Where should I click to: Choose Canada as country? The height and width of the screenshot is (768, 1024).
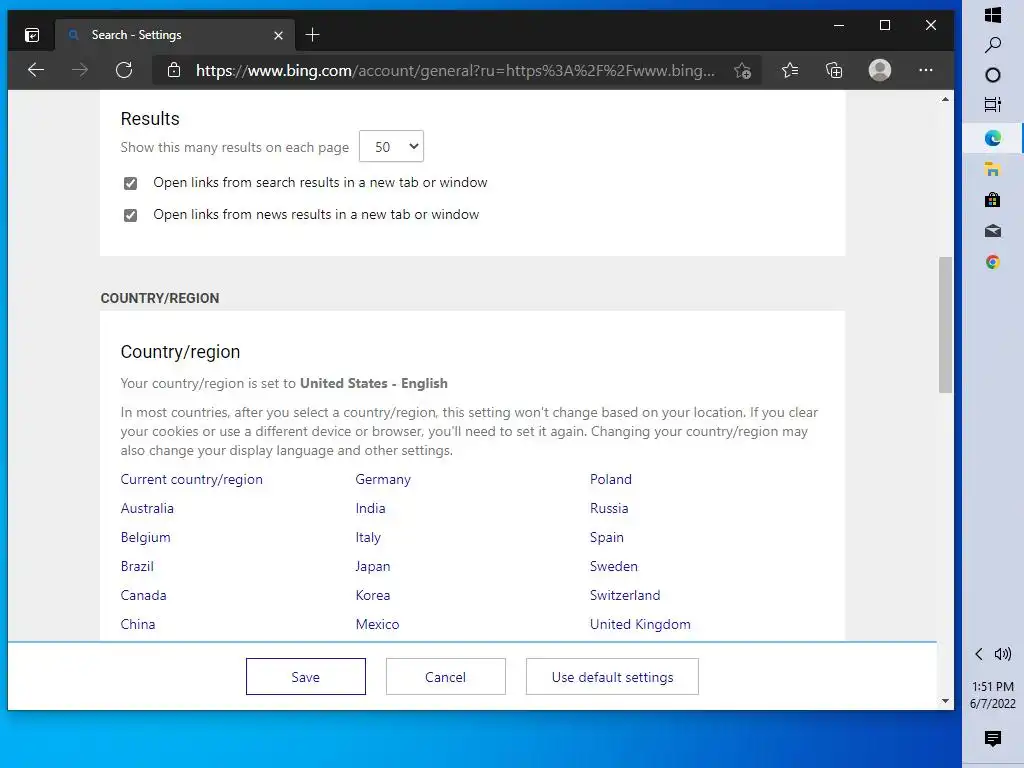pos(143,595)
